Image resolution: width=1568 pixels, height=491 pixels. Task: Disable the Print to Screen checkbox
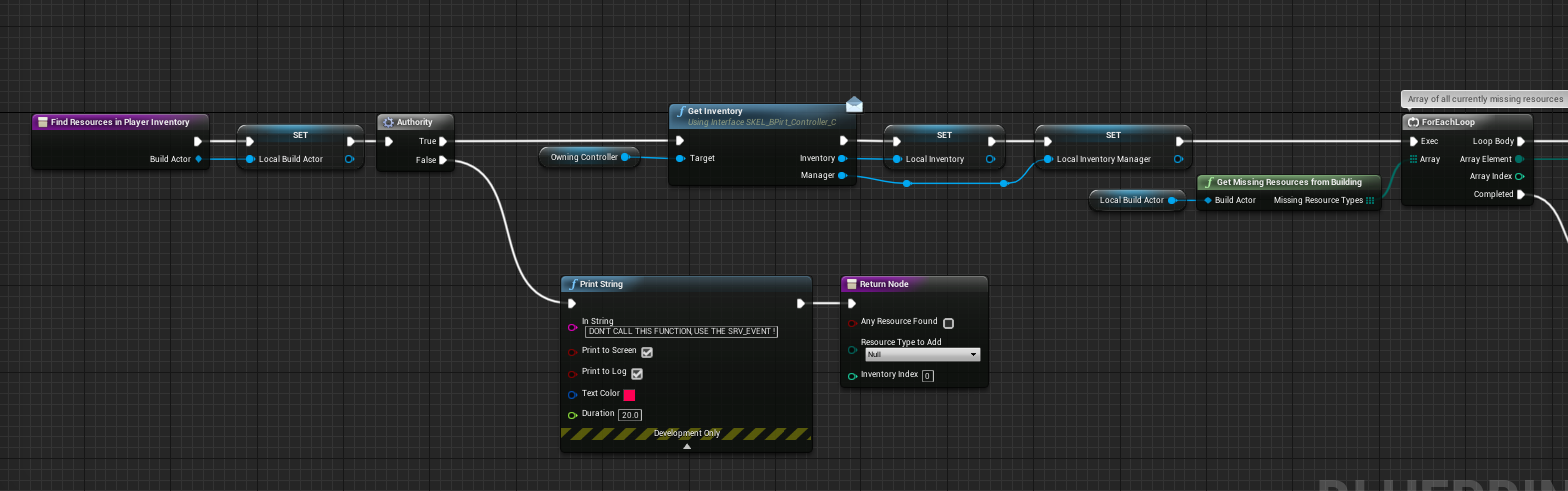[x=647, y=352]
